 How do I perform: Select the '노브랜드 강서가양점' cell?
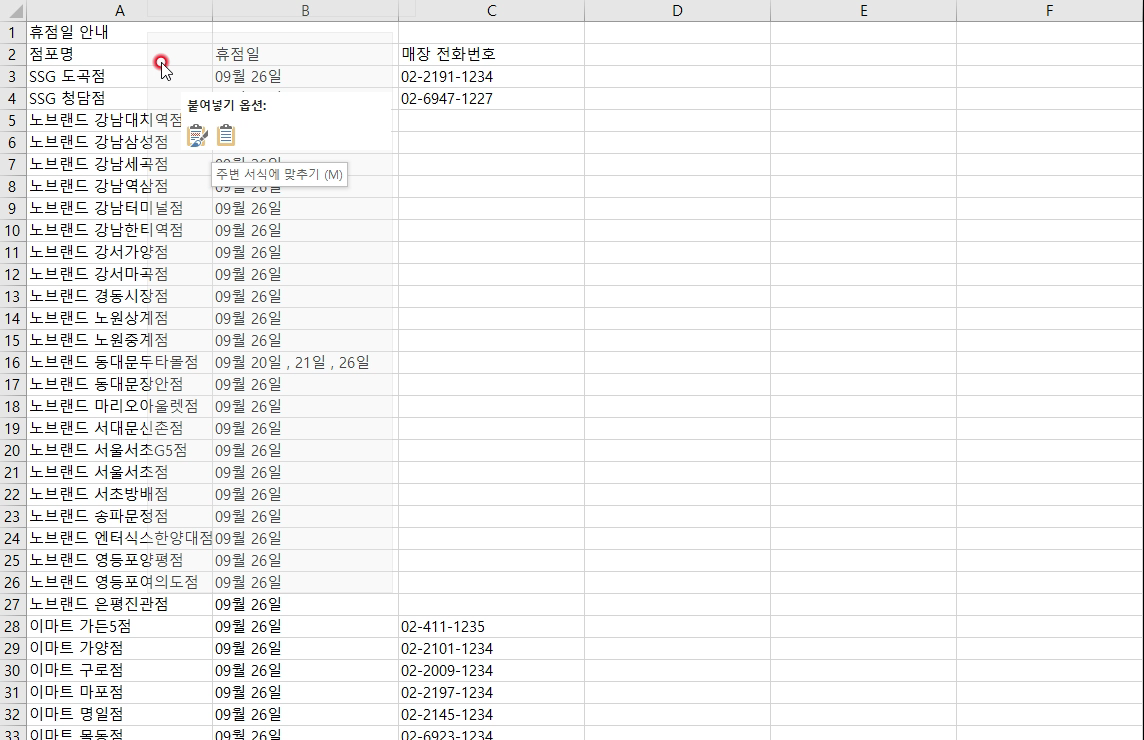(x=120, y=253)
